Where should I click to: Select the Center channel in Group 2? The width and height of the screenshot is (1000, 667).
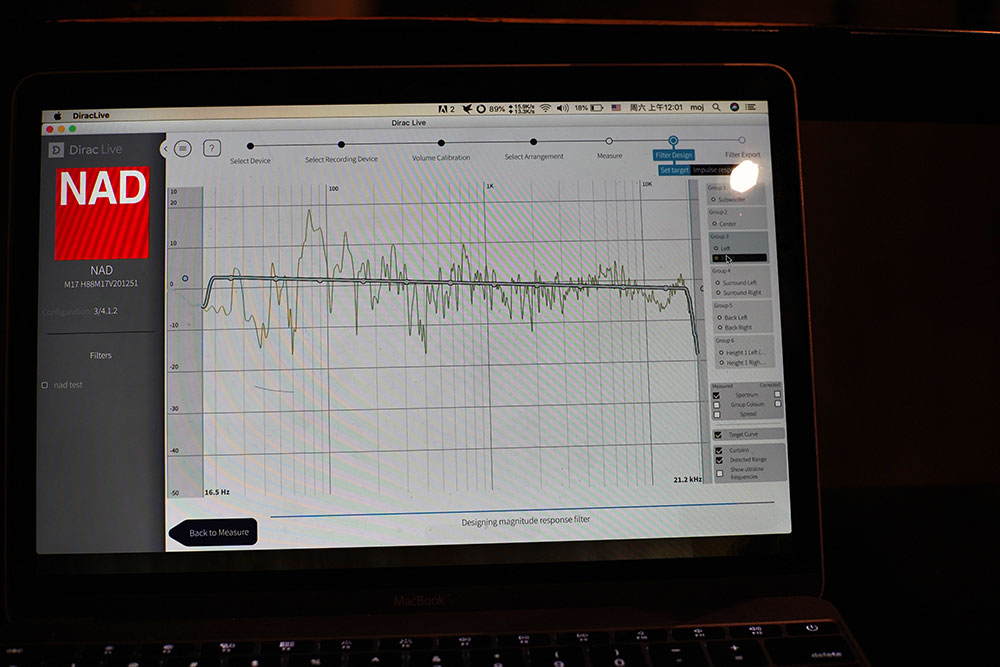pos(724,224)
